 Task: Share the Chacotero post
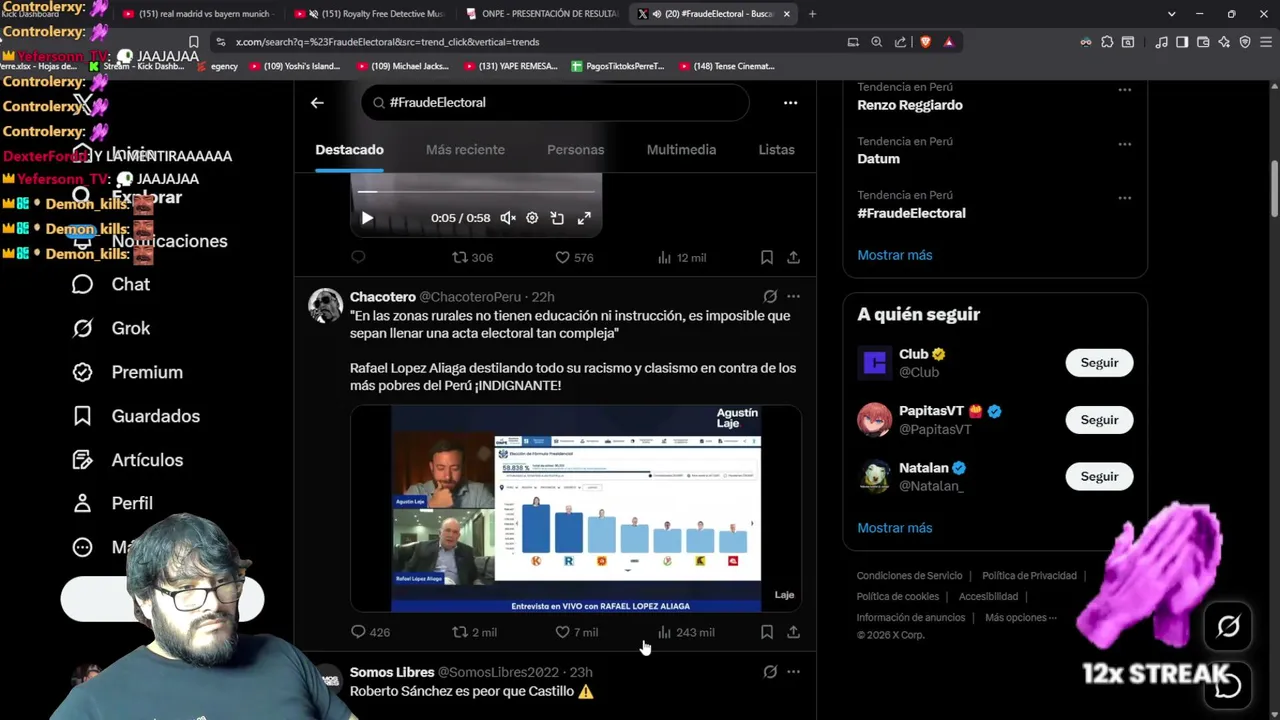pos(793,632)
